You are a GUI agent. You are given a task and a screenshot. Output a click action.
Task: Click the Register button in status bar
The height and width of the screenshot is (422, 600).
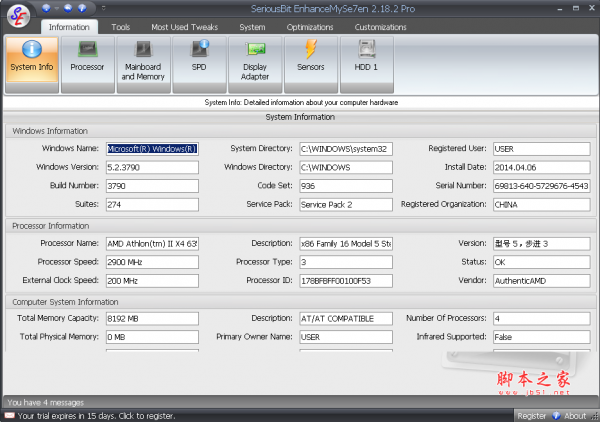tap(532, 416)
